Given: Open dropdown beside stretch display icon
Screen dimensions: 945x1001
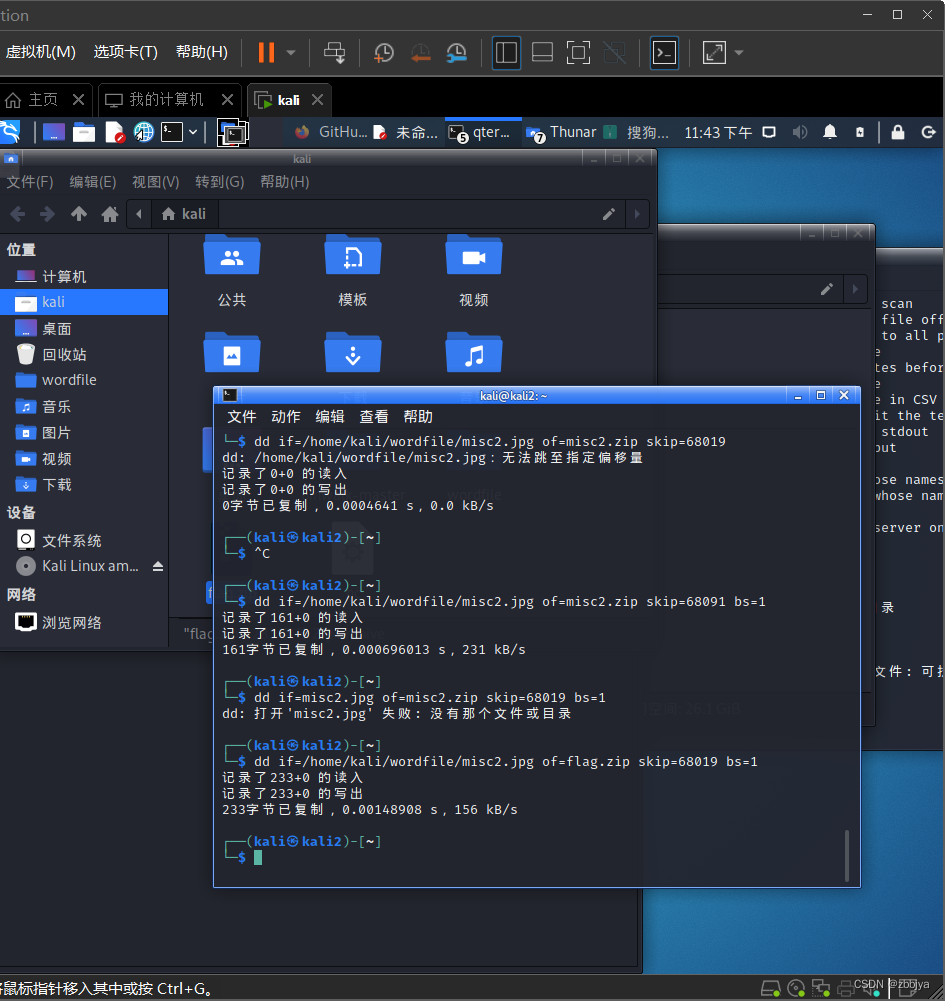Looking at the screenshot, I should tap(739, 52).
